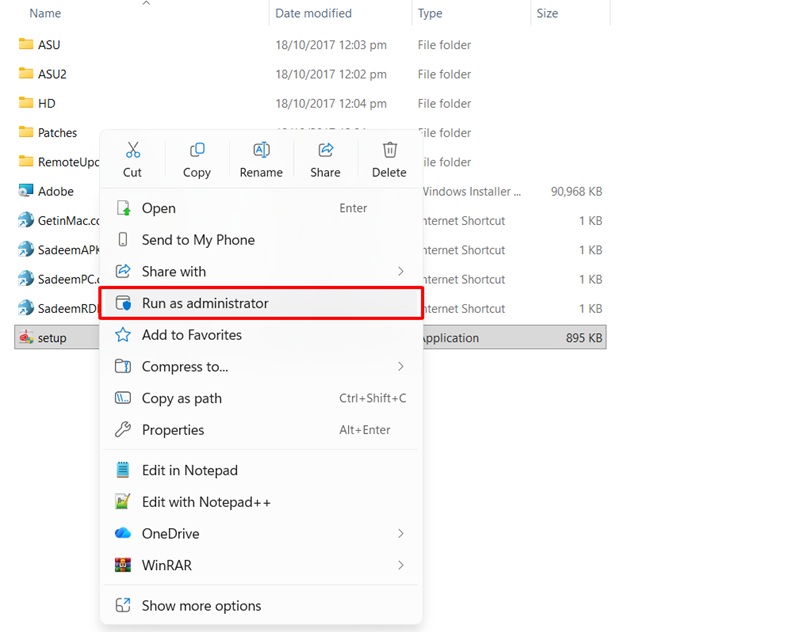Click the Delete icon

click(389, 148)
